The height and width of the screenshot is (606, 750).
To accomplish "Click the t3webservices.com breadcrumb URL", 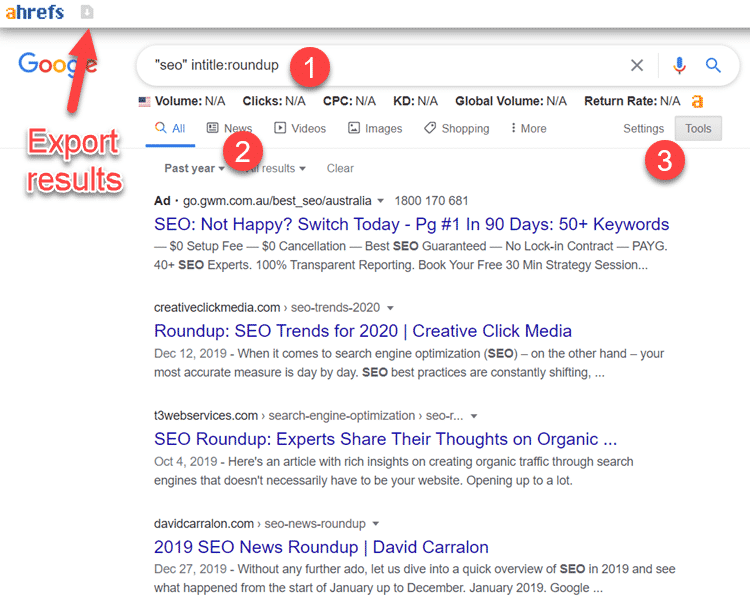I will point(309,416).
